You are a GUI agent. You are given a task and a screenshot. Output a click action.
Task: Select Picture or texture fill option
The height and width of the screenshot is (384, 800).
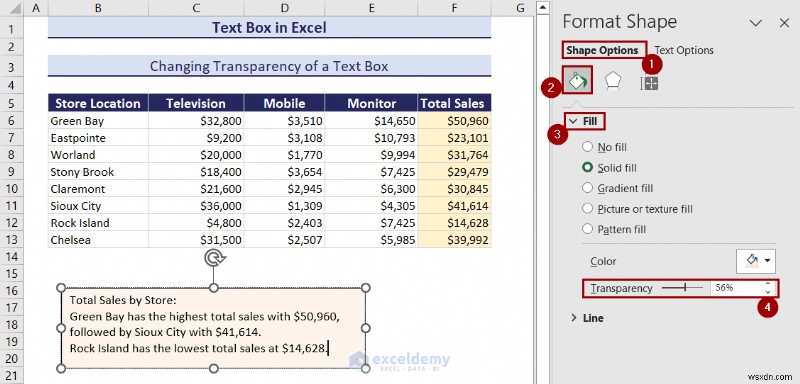638,209
